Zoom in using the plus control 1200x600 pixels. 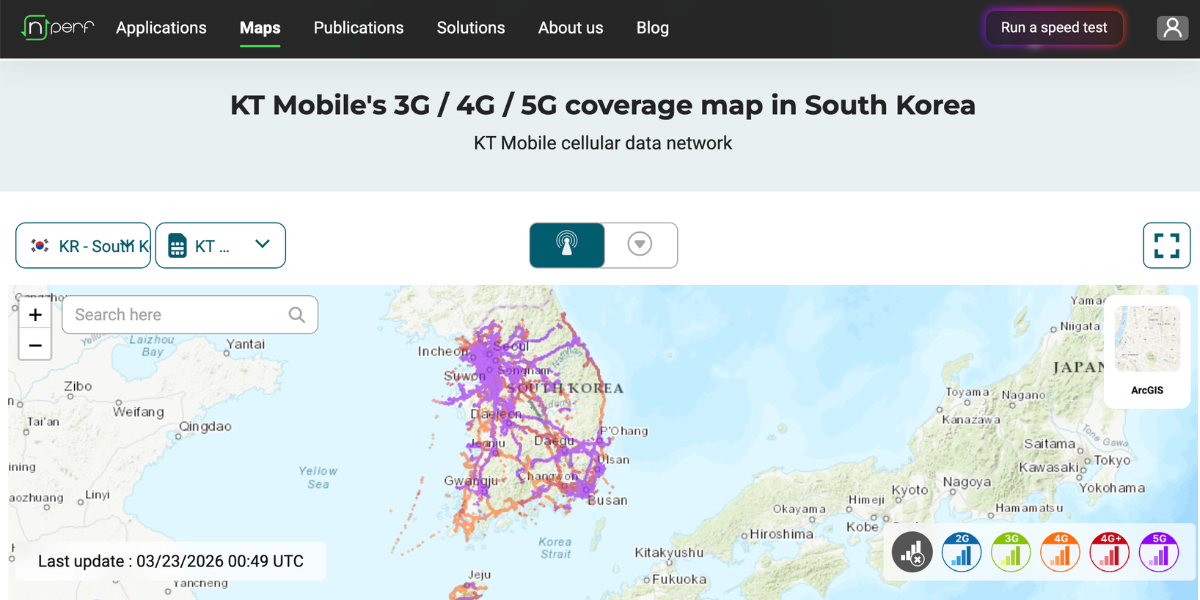point(35,313)
